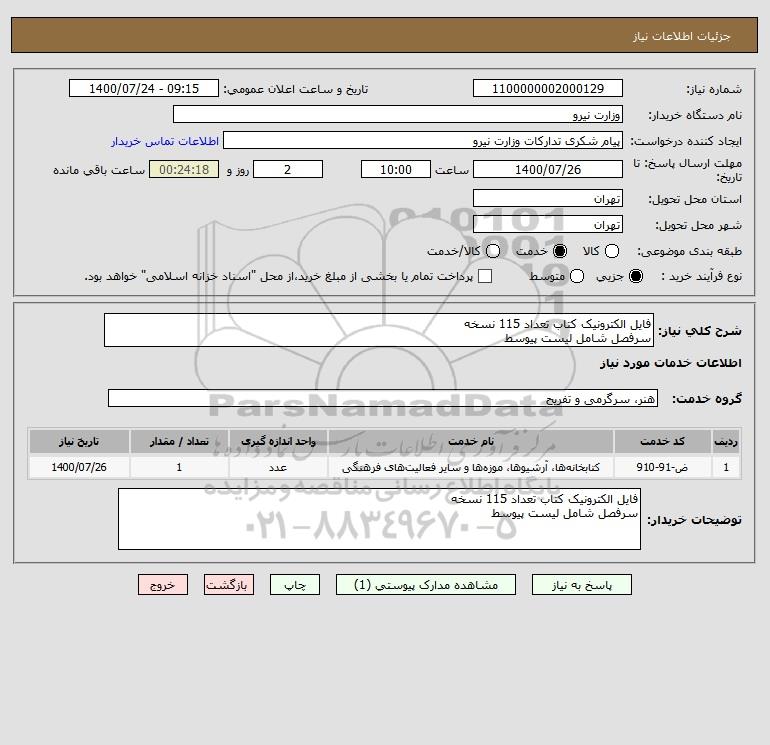This screenshot has width=770, height=745.
Task: Open the اطلاعات تماس خریدار link
Action: pyautogui.click(x=165, y=141)
